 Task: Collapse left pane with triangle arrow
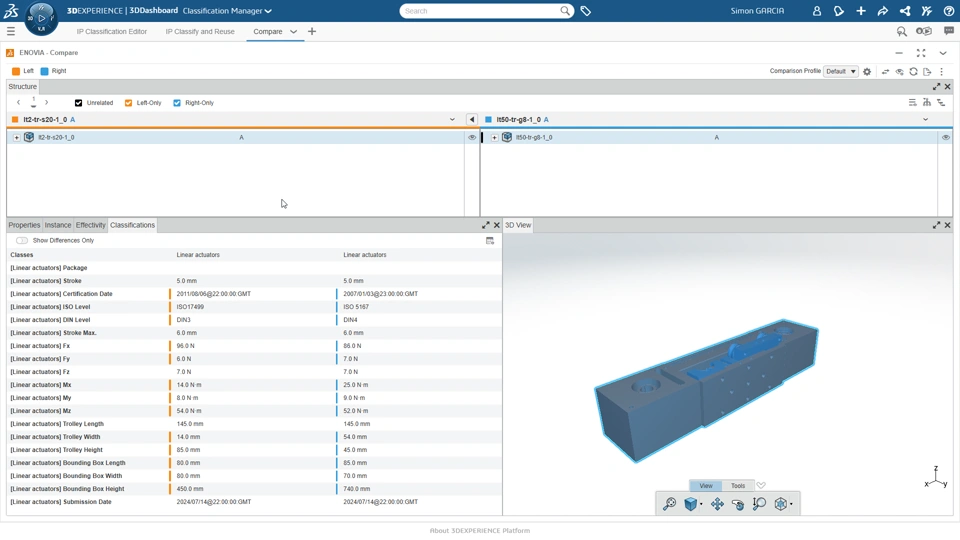(x=471, y=119)
